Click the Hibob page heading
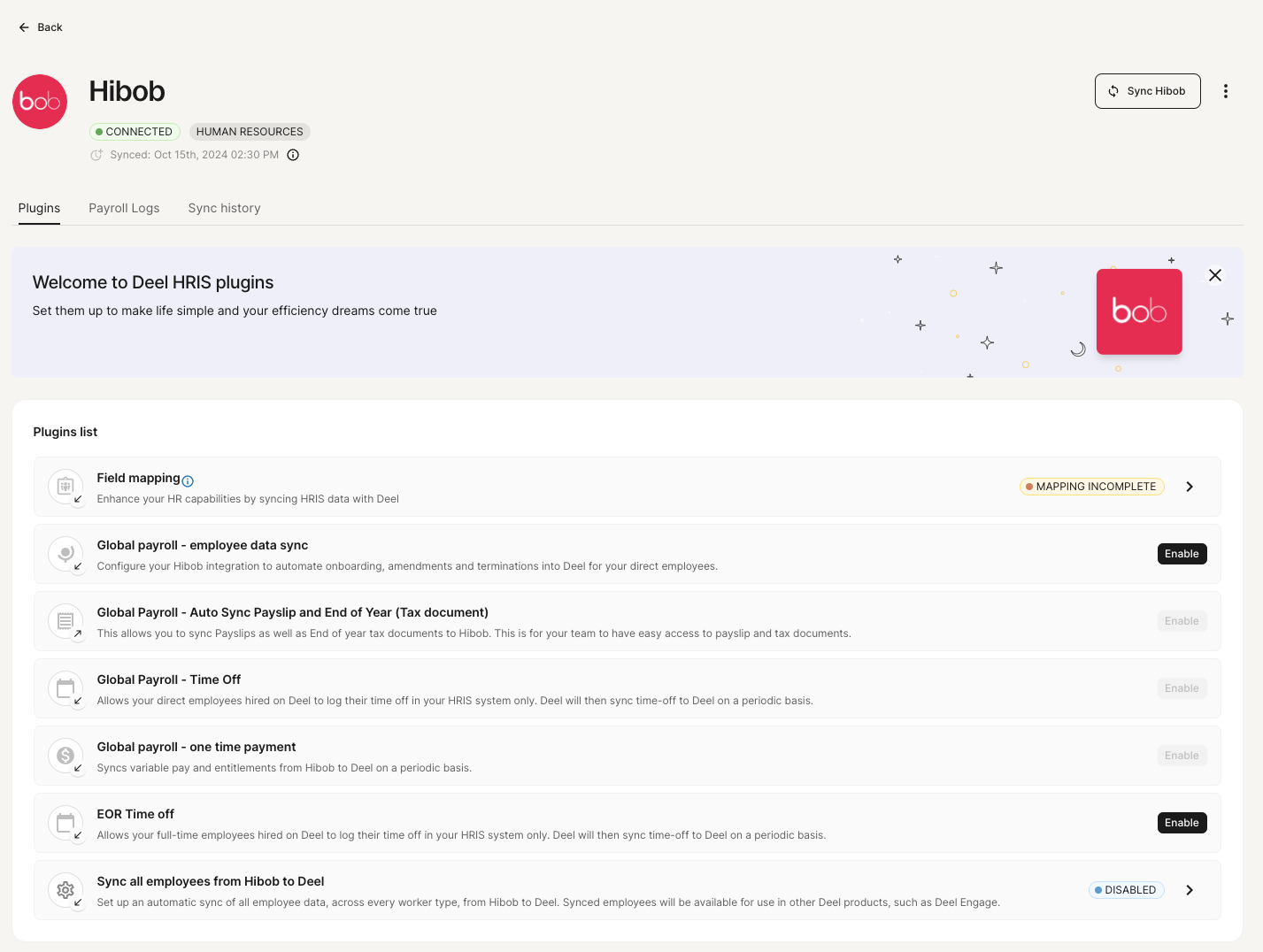 click(127, 91)
